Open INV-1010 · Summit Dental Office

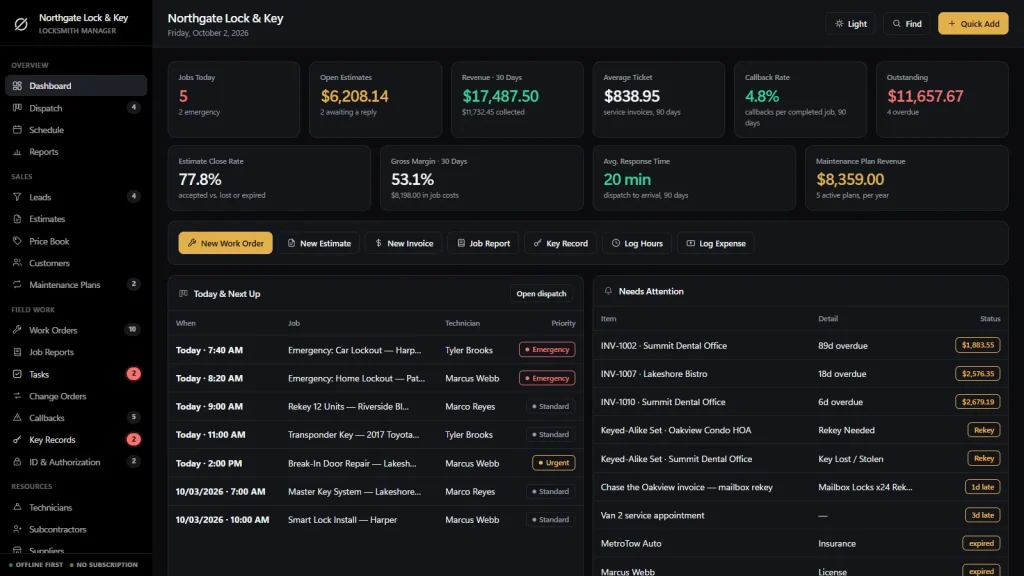pyautogui.click(x=801, y=402)
